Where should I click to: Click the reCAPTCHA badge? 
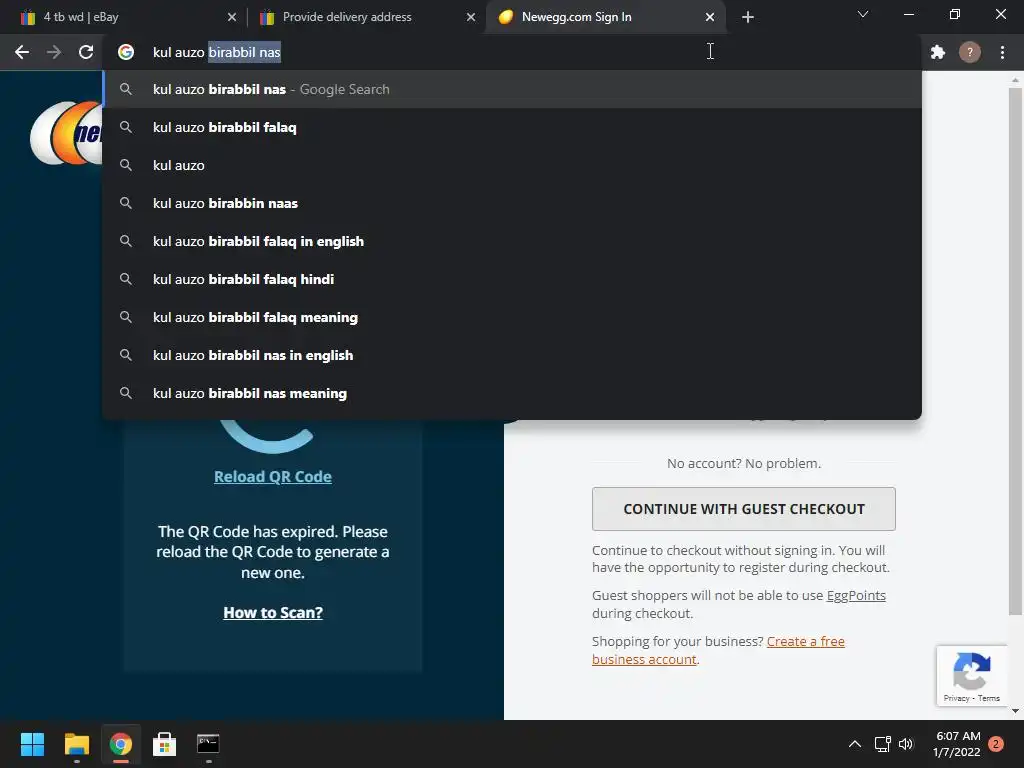pyautogui.click(x=972, y=676)
